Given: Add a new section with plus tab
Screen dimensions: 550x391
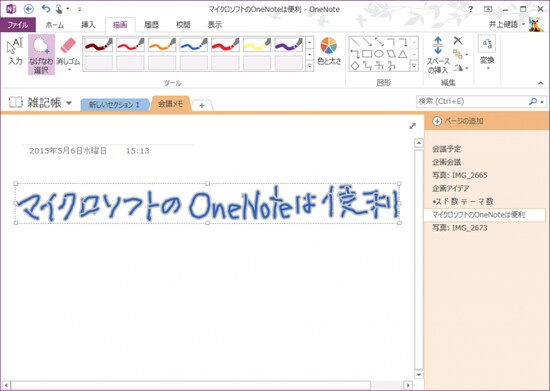Looking at the screenshot, I should pyautogui.click(x=202, y=105).
